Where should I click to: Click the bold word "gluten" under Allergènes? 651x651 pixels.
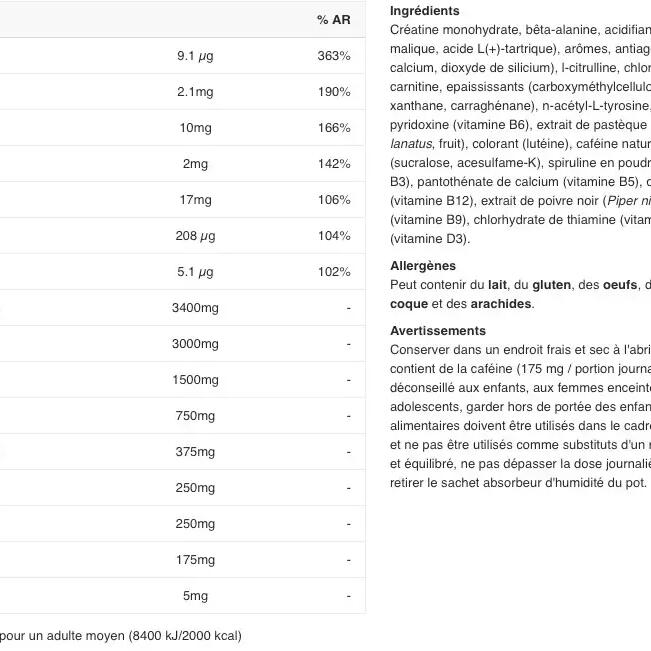pyautogui.click(x=552, y=285)
